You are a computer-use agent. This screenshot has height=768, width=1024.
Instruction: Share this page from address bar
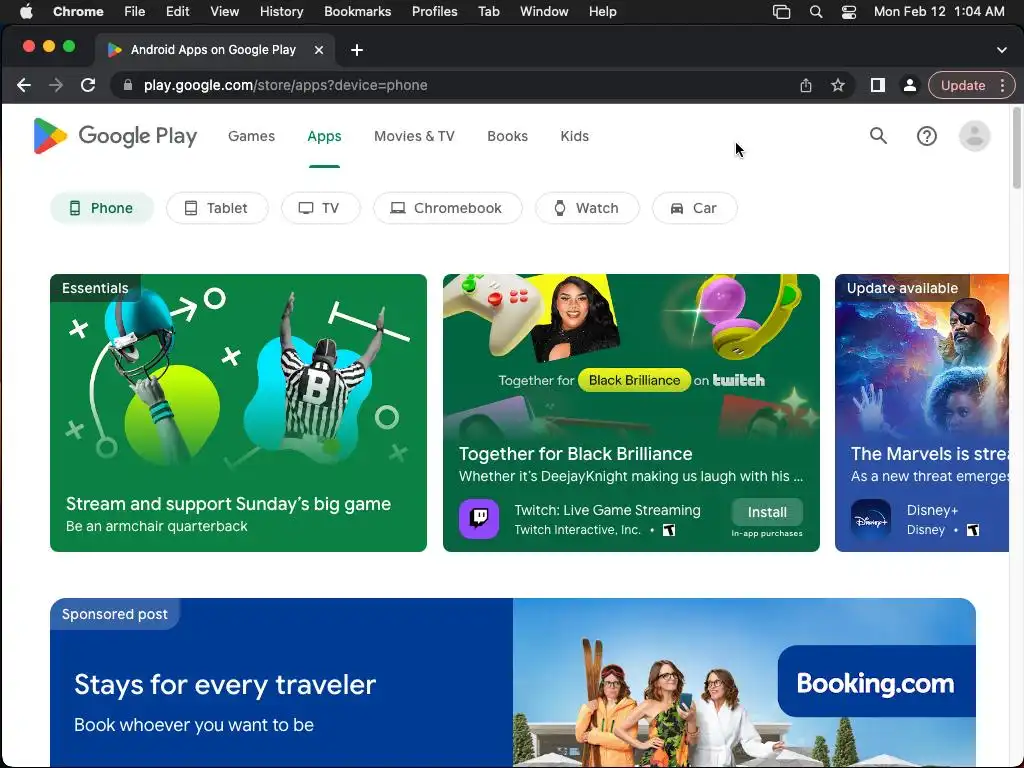click(x=806, y=85)
